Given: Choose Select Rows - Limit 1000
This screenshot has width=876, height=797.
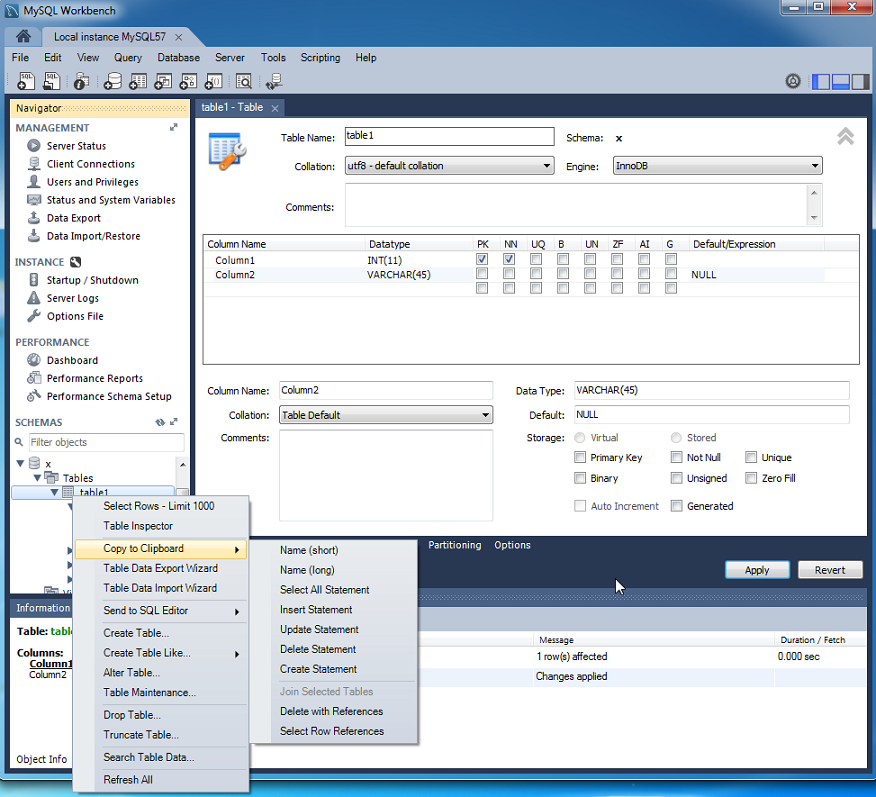Looking at the screenshot, I should point(161,506).
